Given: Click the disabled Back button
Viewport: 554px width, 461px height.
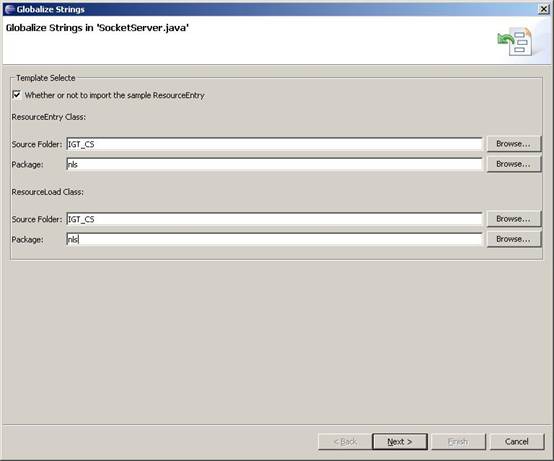Looking at the screenshot, I should click(x=345, y=442).
